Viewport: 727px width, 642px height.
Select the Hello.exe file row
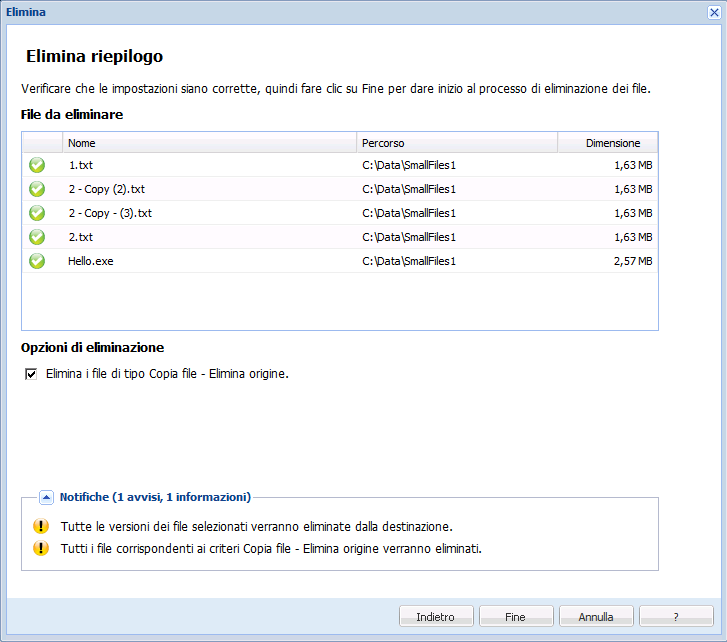tap(91, 261)
